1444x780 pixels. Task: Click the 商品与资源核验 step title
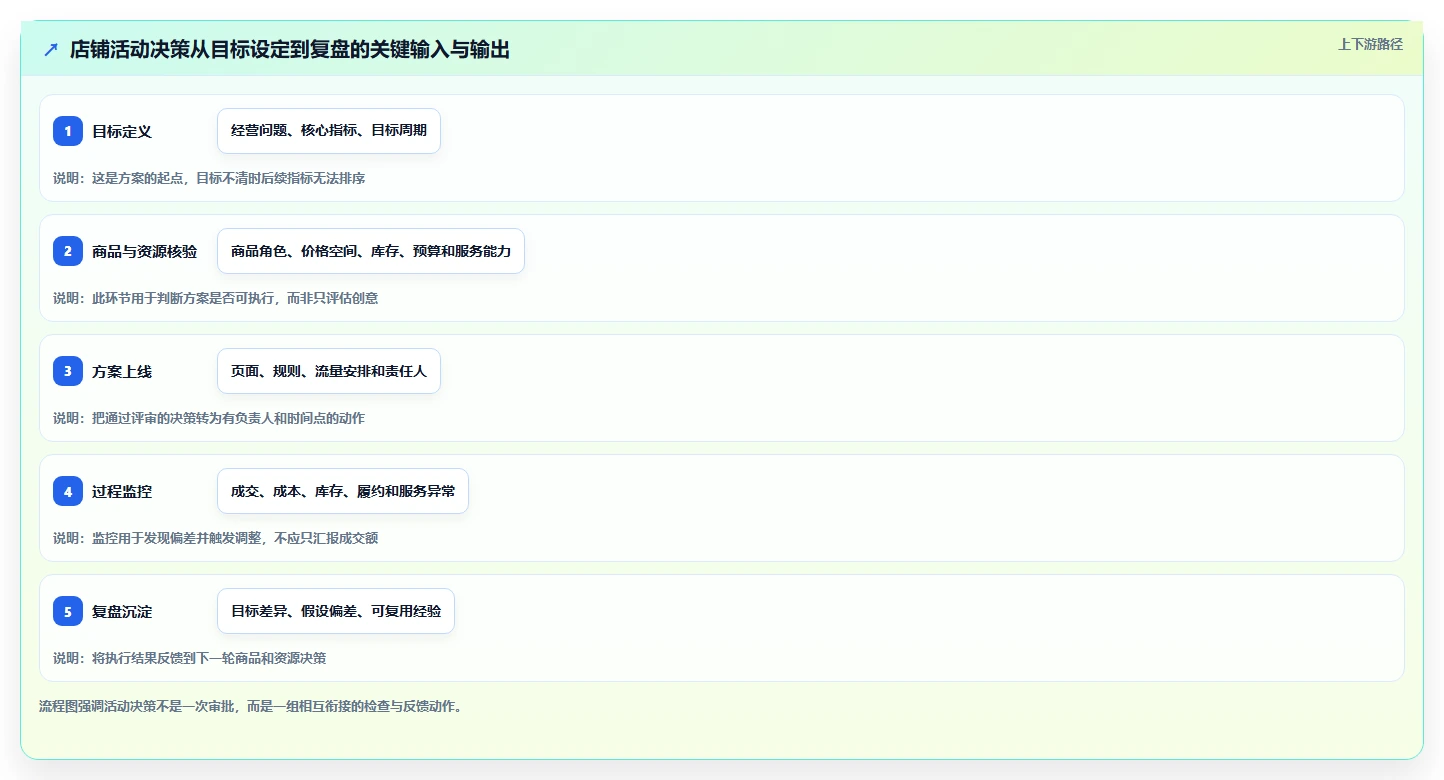[144, 251]
